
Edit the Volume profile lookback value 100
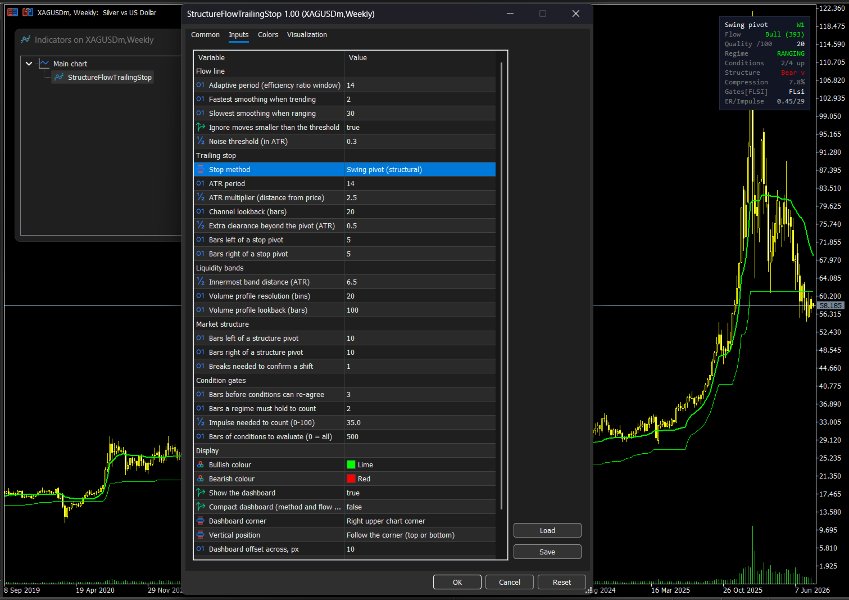(x=420, y=310)
